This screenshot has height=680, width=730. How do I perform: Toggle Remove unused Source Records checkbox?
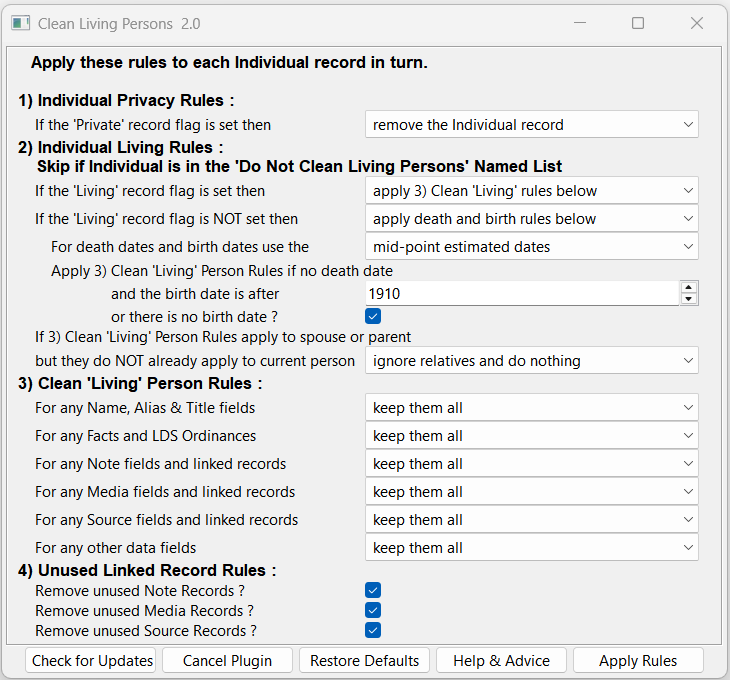(x=373, y=630)
